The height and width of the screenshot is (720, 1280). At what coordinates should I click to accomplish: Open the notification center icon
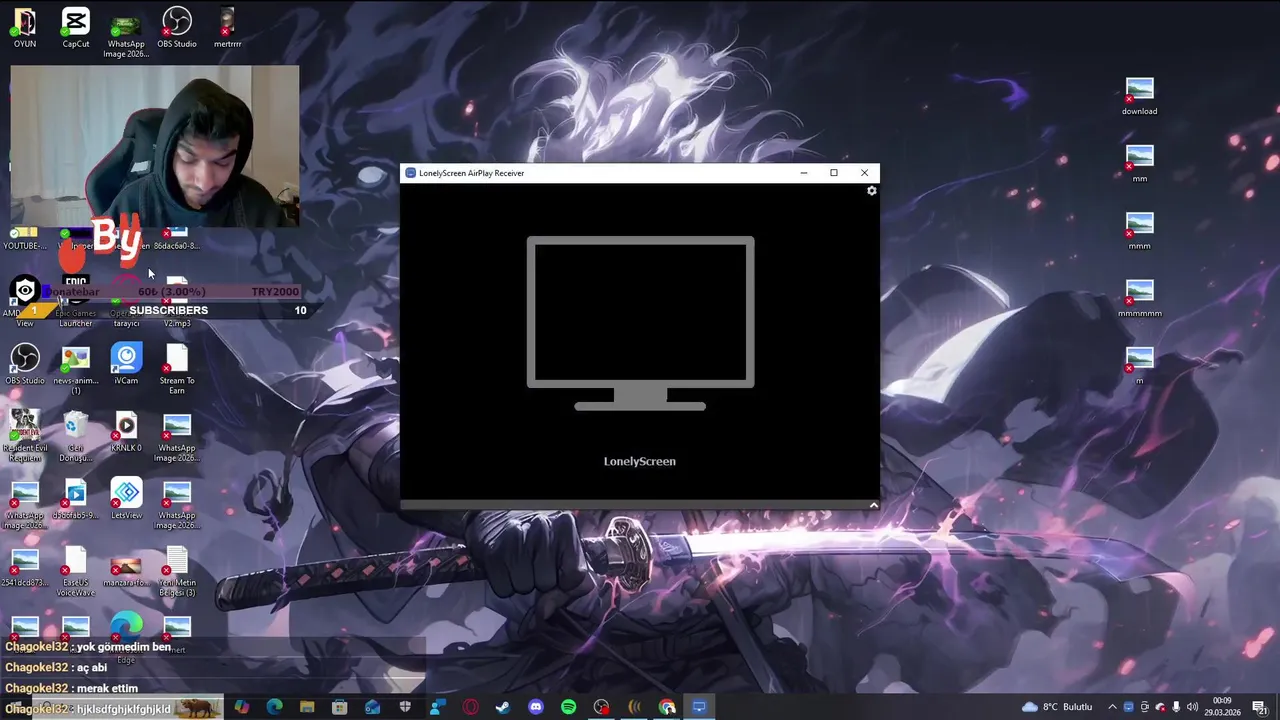click(x=1260, y=707)
